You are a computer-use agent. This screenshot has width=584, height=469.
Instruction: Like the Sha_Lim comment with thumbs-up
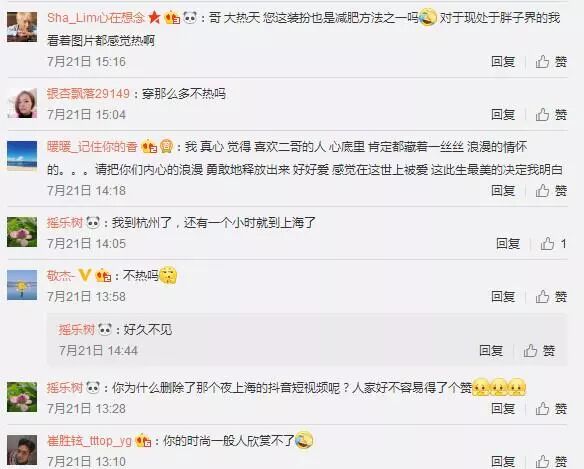pyautogui.click(x=551, y=61)
